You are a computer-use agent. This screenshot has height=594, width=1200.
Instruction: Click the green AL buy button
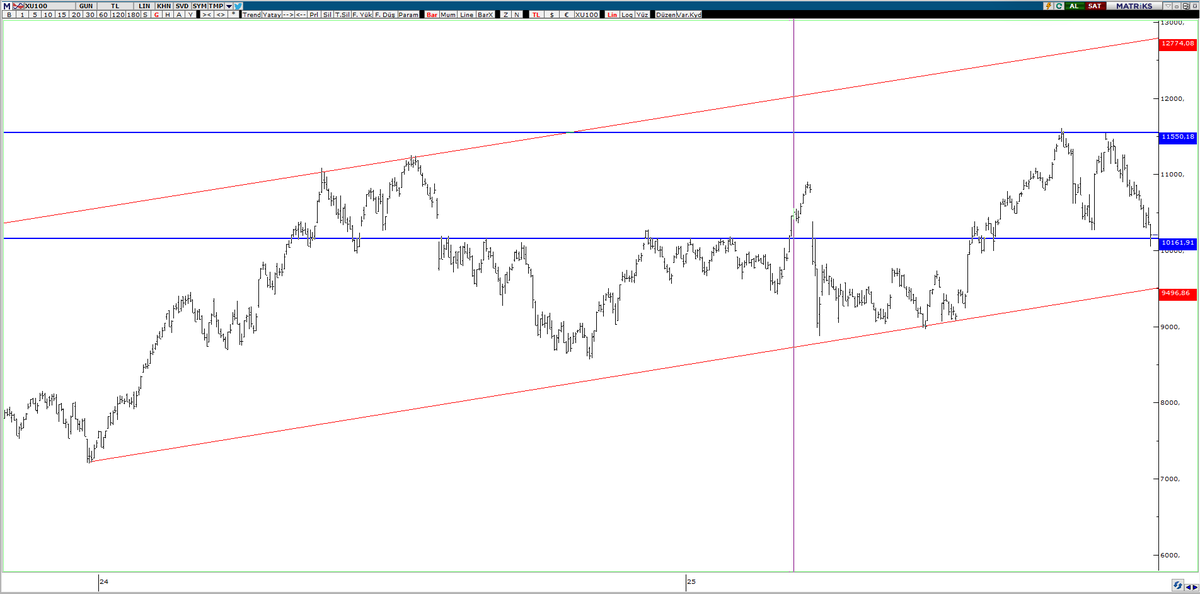tap(1074, 6)
